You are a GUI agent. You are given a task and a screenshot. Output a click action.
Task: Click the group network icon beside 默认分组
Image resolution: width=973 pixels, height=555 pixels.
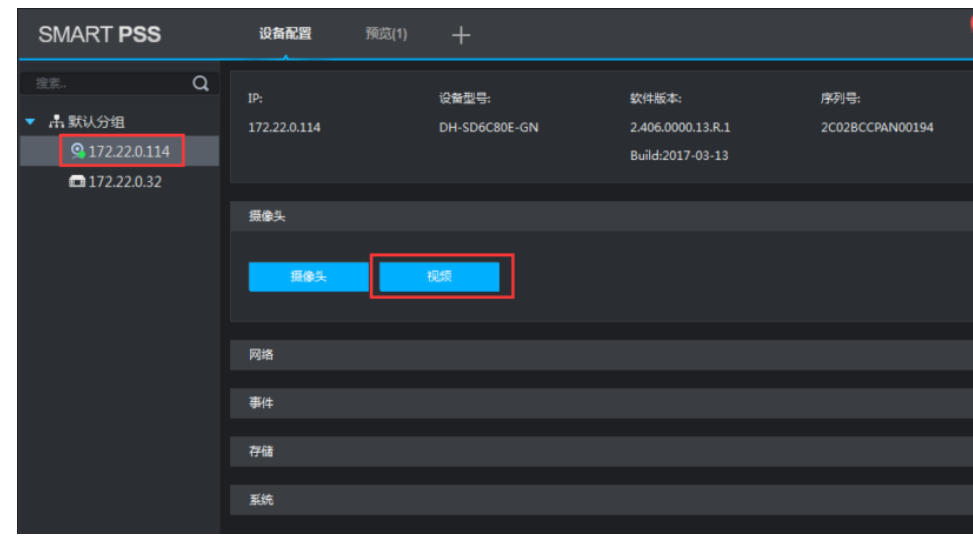[x=56, y=121]
